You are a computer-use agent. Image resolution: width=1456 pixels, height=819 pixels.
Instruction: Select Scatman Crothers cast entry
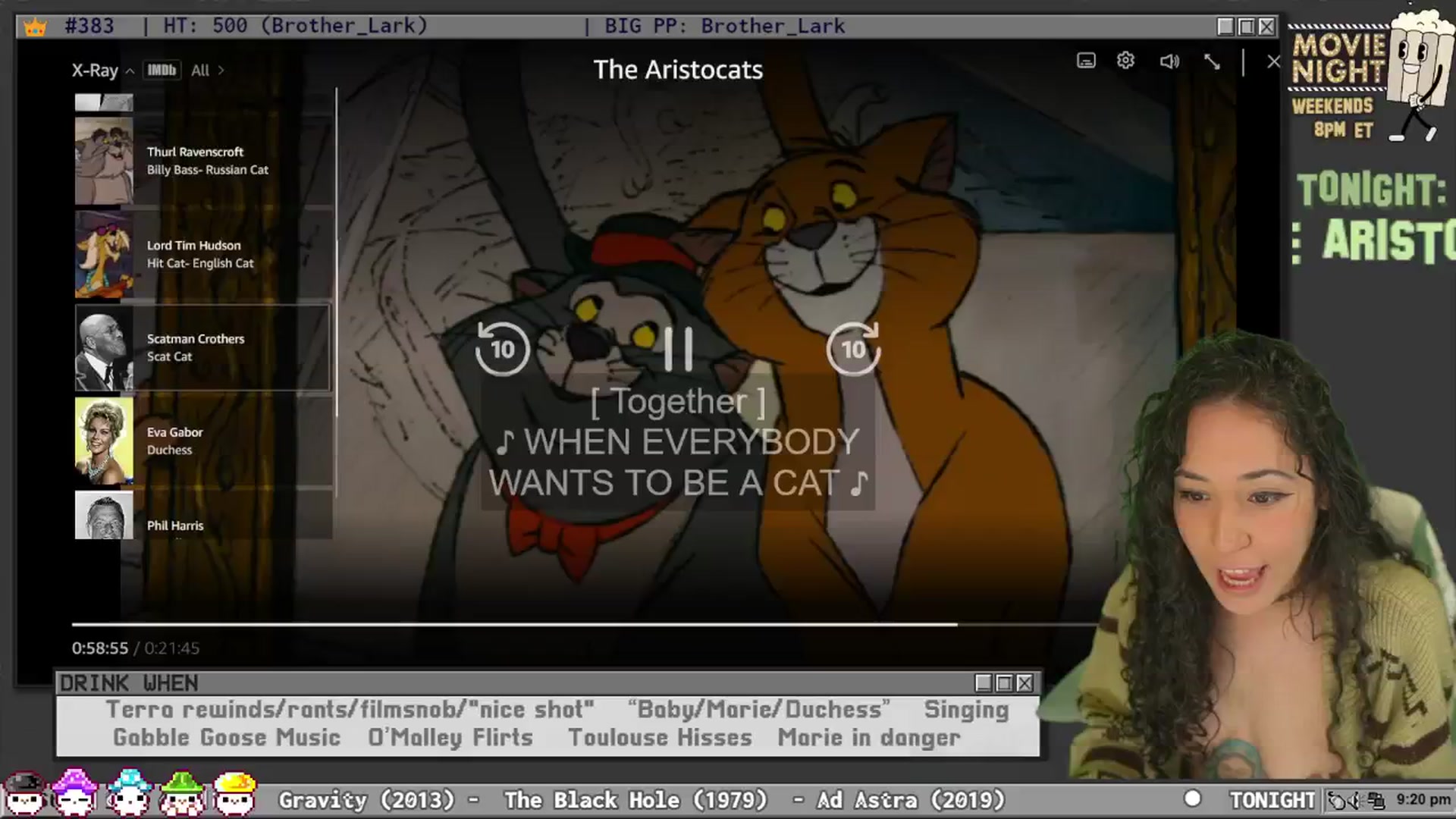[203, 347]
